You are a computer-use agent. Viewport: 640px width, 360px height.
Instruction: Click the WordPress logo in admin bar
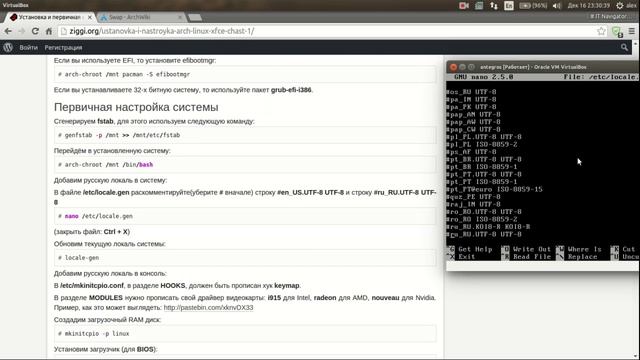[x=8, y=47]
